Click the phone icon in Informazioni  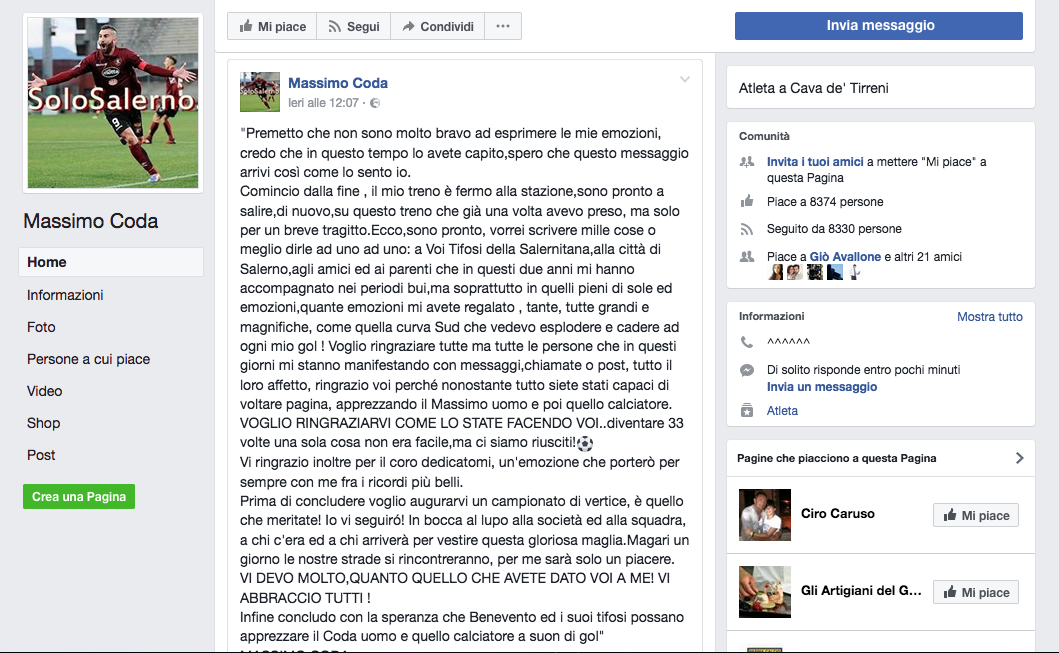746,342
